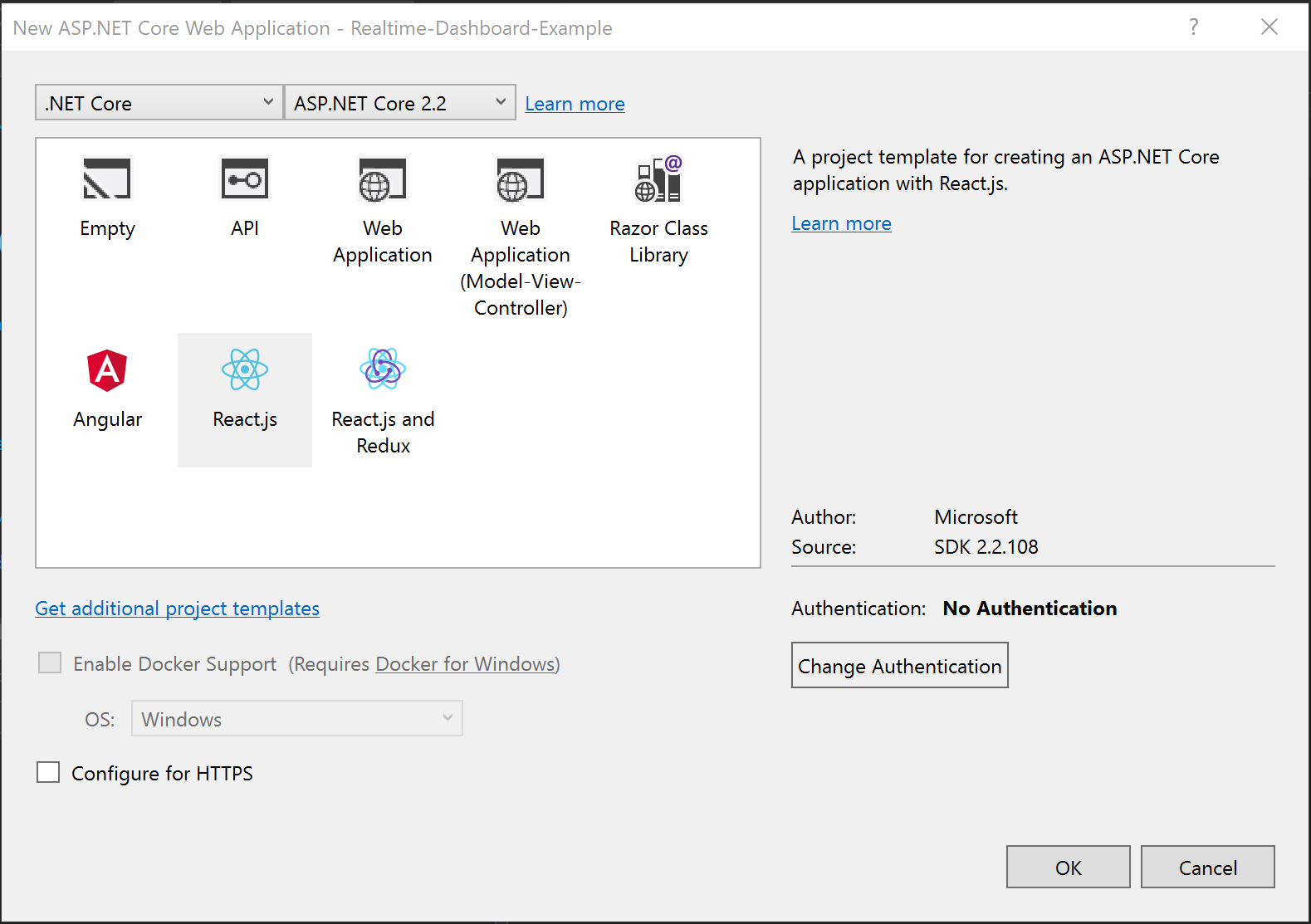
Task: Close the New ASP.NET Core dialog
Action: (x=1269, y=27)
